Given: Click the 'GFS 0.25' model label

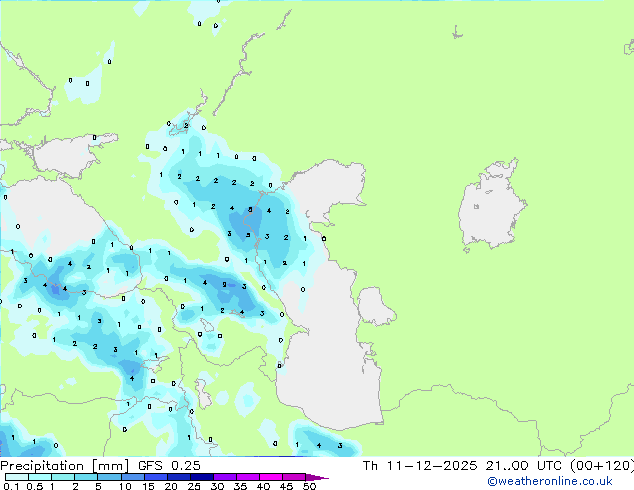Looking at the screenshot, I should [169, 466].
